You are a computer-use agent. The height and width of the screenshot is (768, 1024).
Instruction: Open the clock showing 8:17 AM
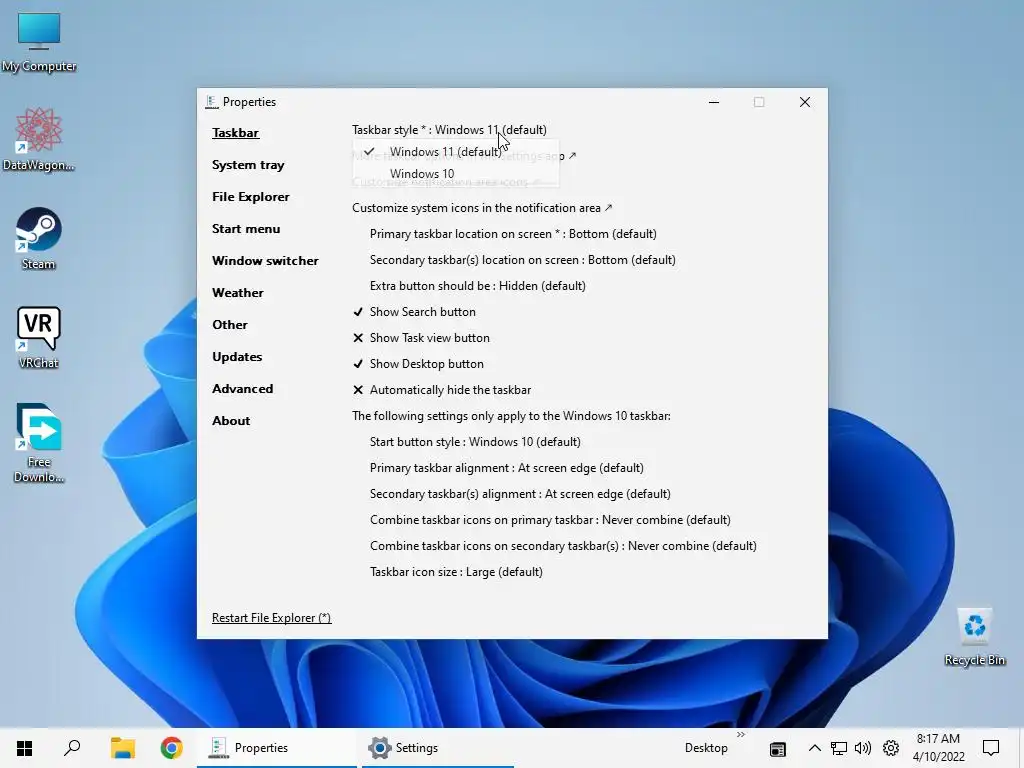click(x=938, y=748)
